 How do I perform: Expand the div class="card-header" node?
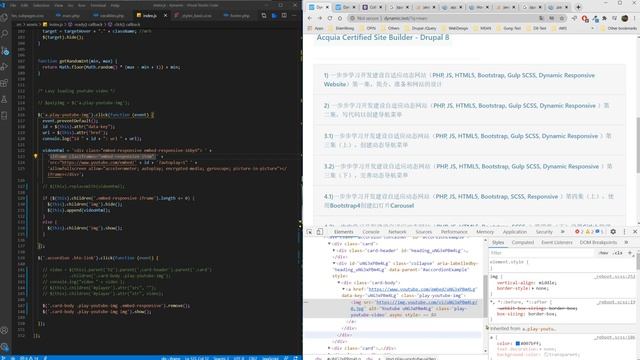(333, 250)
